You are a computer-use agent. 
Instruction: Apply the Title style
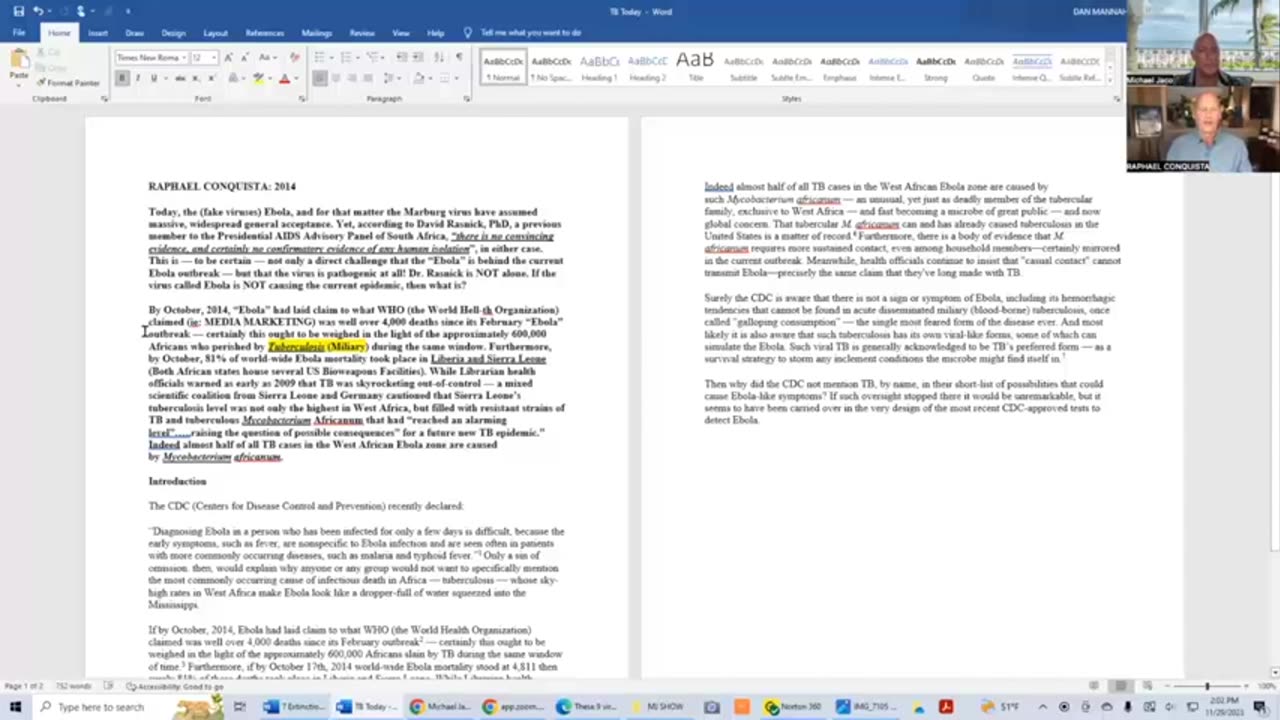click(695, 66)
